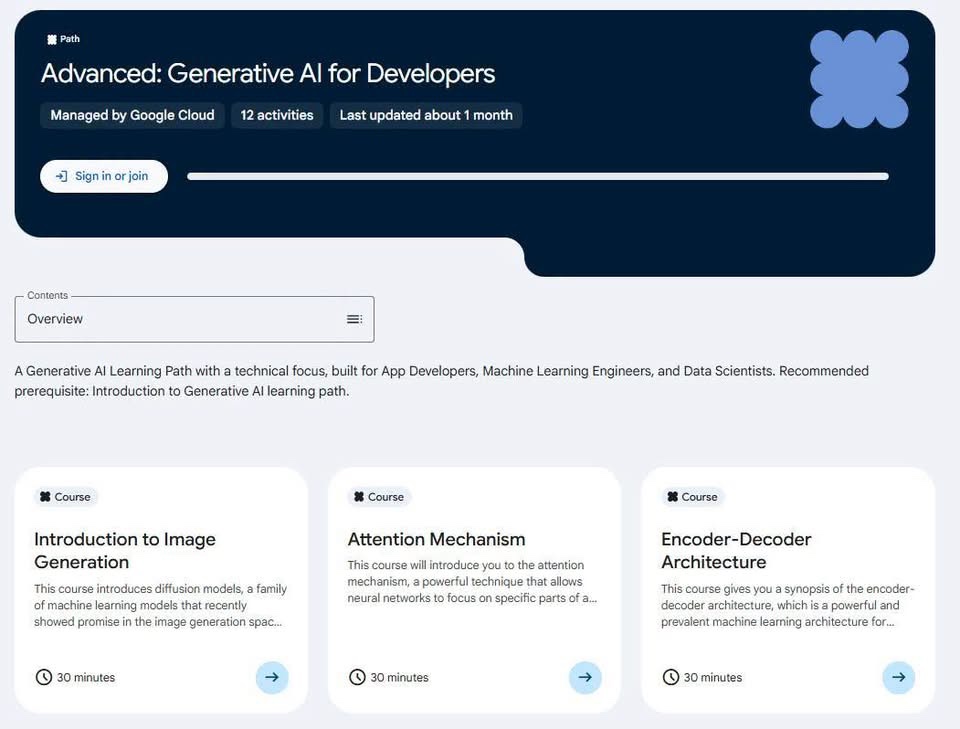Click the 12 activities chip

click(277, 115)
